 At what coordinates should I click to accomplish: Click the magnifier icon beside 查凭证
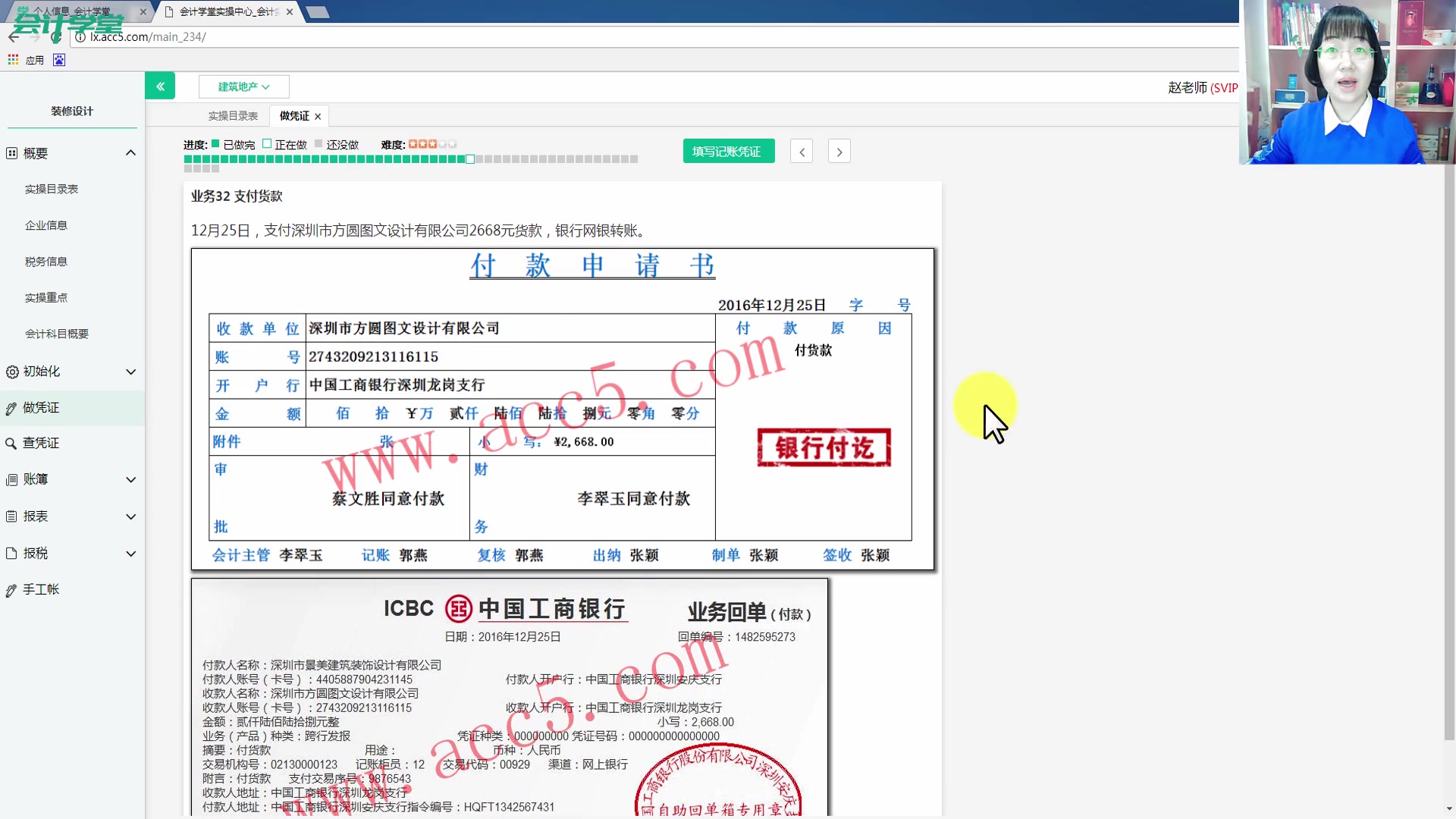click(11, 444)
